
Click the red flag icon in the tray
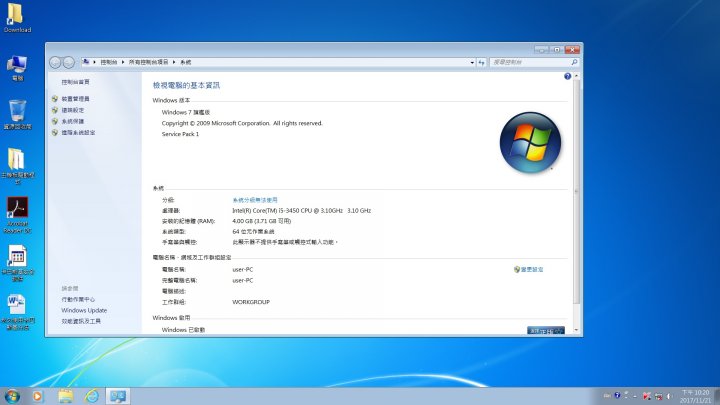(647, 396)
